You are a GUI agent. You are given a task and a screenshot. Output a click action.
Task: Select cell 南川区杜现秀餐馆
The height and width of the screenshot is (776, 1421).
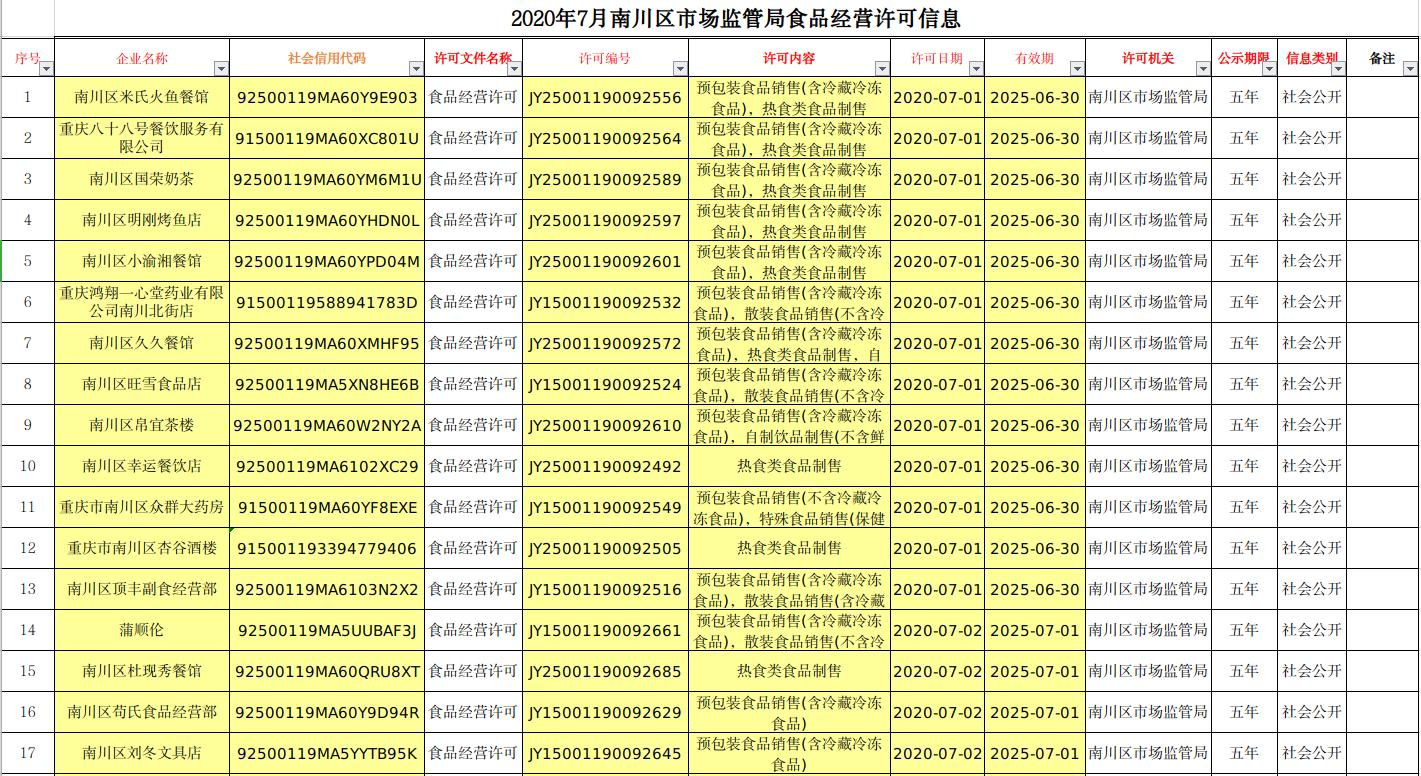point(142,671)
